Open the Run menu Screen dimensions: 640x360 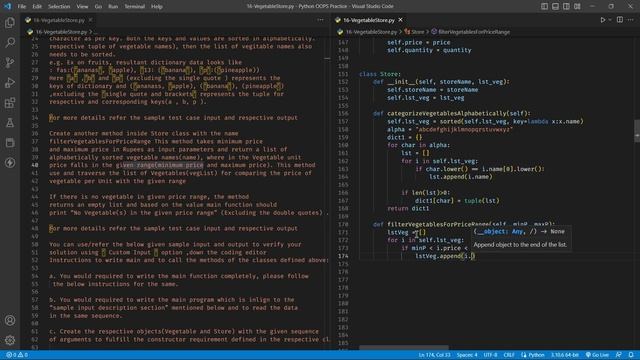tap(113, 6)
